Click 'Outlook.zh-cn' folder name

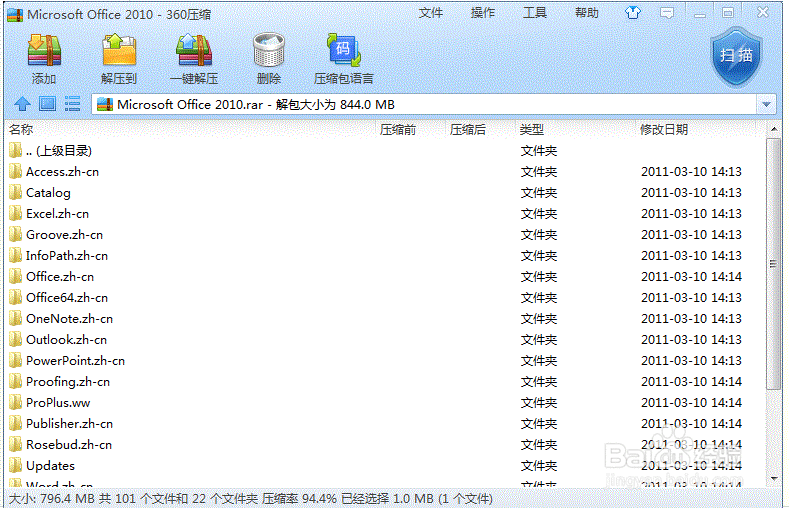click(66, 340)
